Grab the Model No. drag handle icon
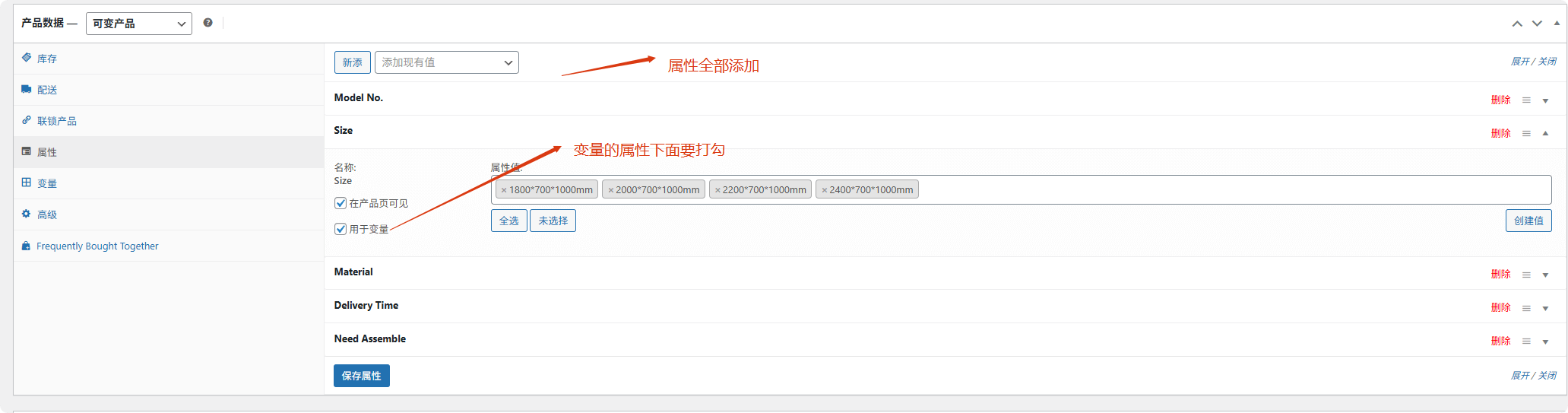Screen dimensions: 1568x413 click(x=1526, y=100)
